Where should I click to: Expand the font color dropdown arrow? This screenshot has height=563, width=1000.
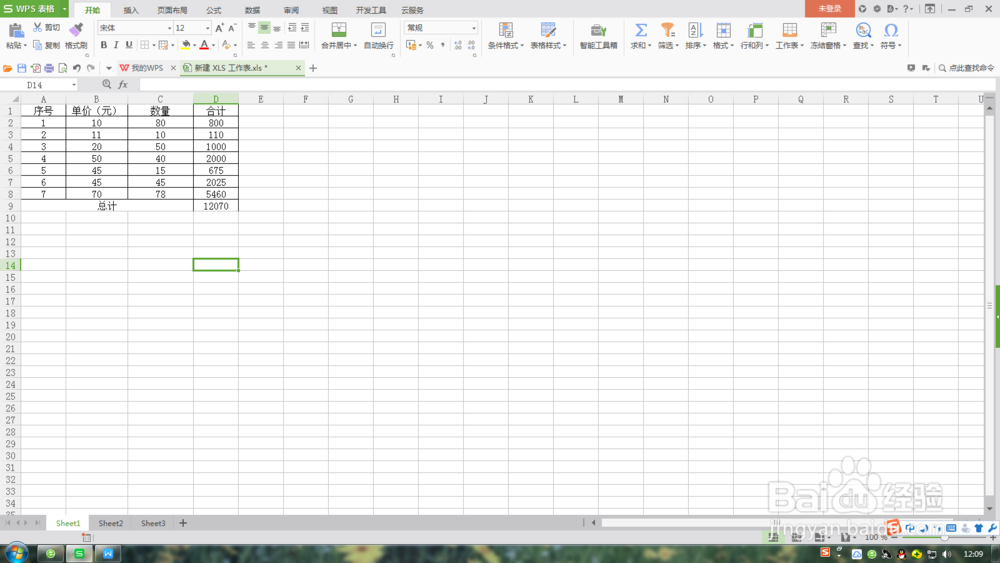pyautogui.click(x=213, y=45)
